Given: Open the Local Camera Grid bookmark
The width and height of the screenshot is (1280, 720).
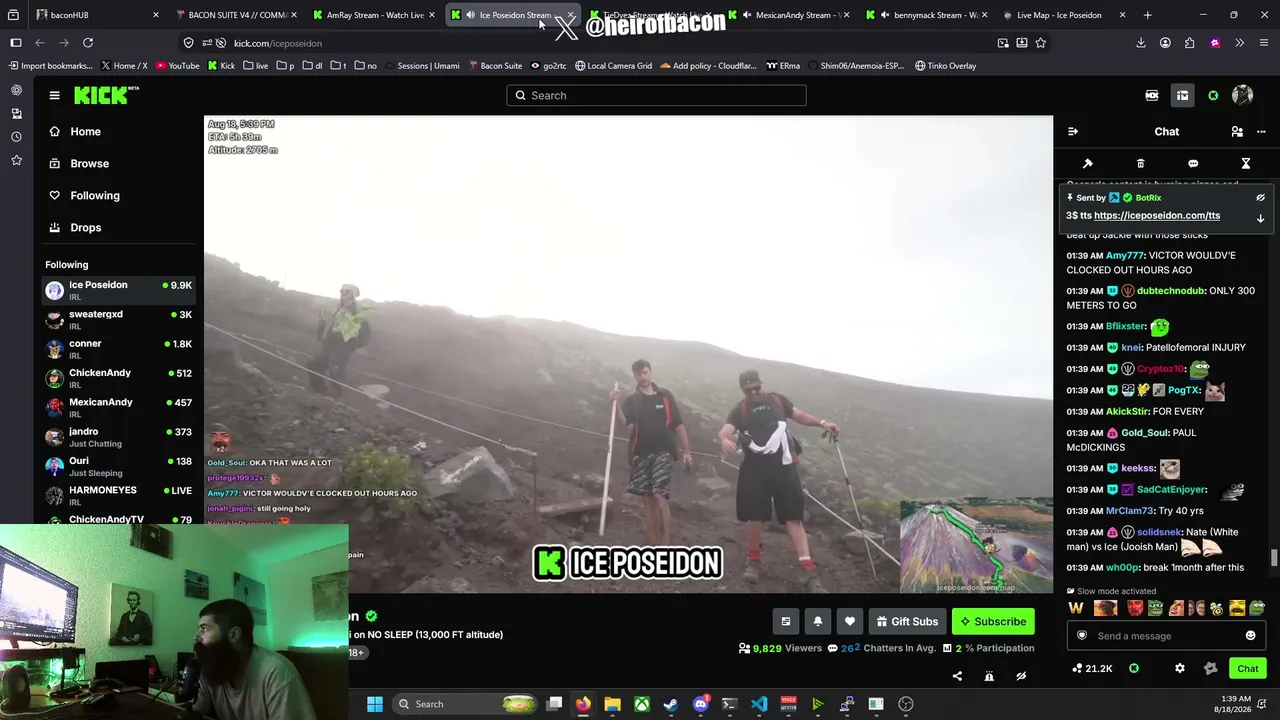Looking at the screenshot, I should coord(613,66).
